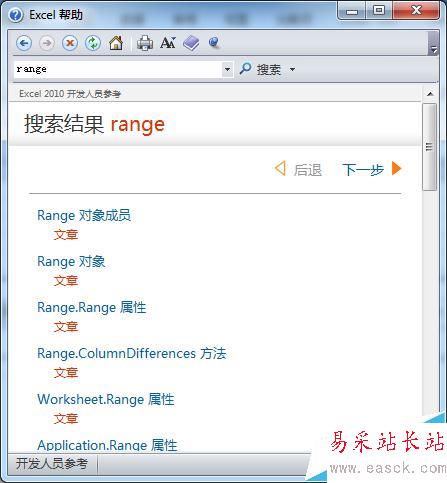This screenshot has width=447, height=483.
Task: Minimize the Excel 帮助 window
Action: click(352, 11)
